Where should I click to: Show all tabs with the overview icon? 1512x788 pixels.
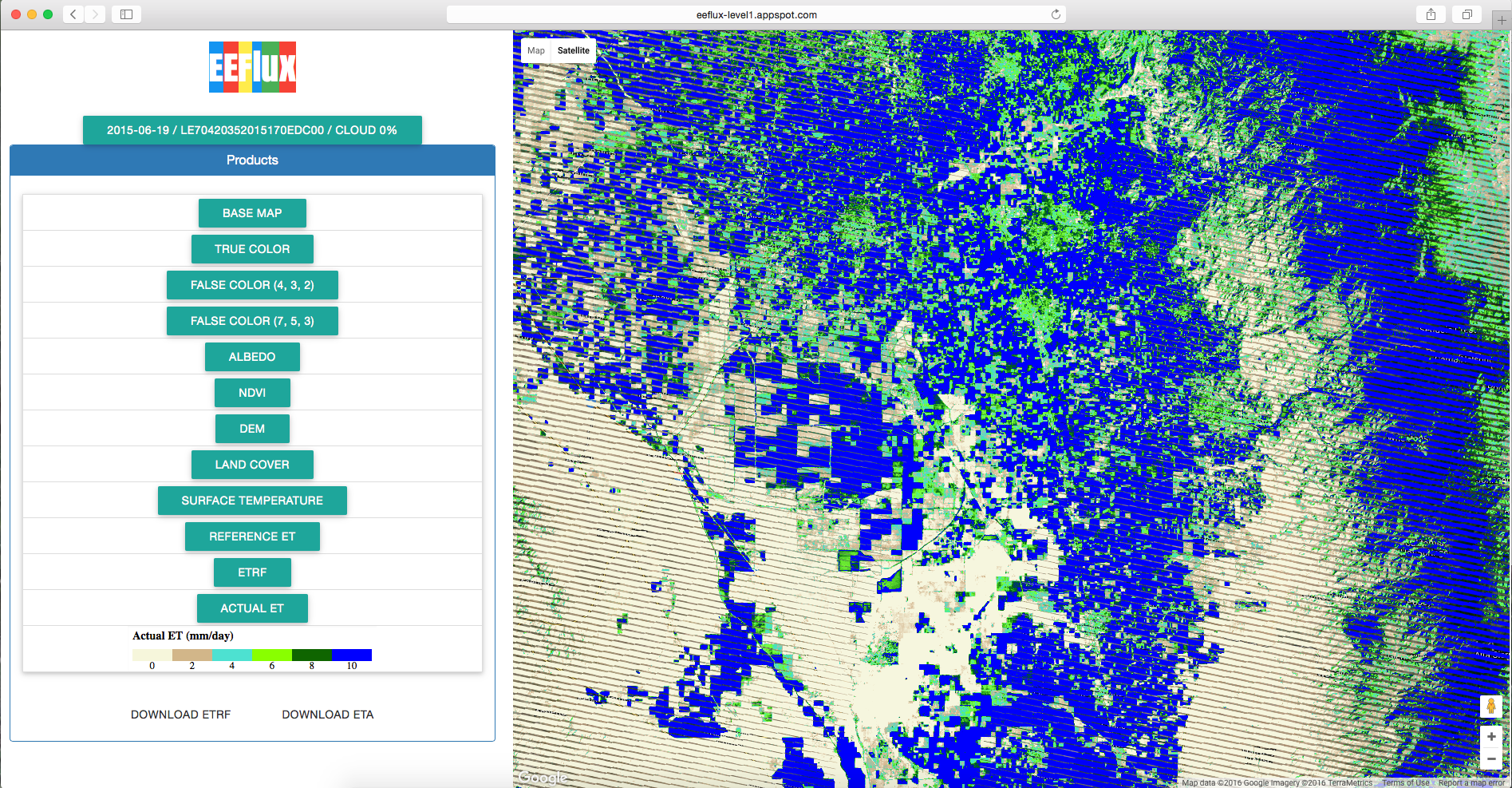pos(1467,14)
